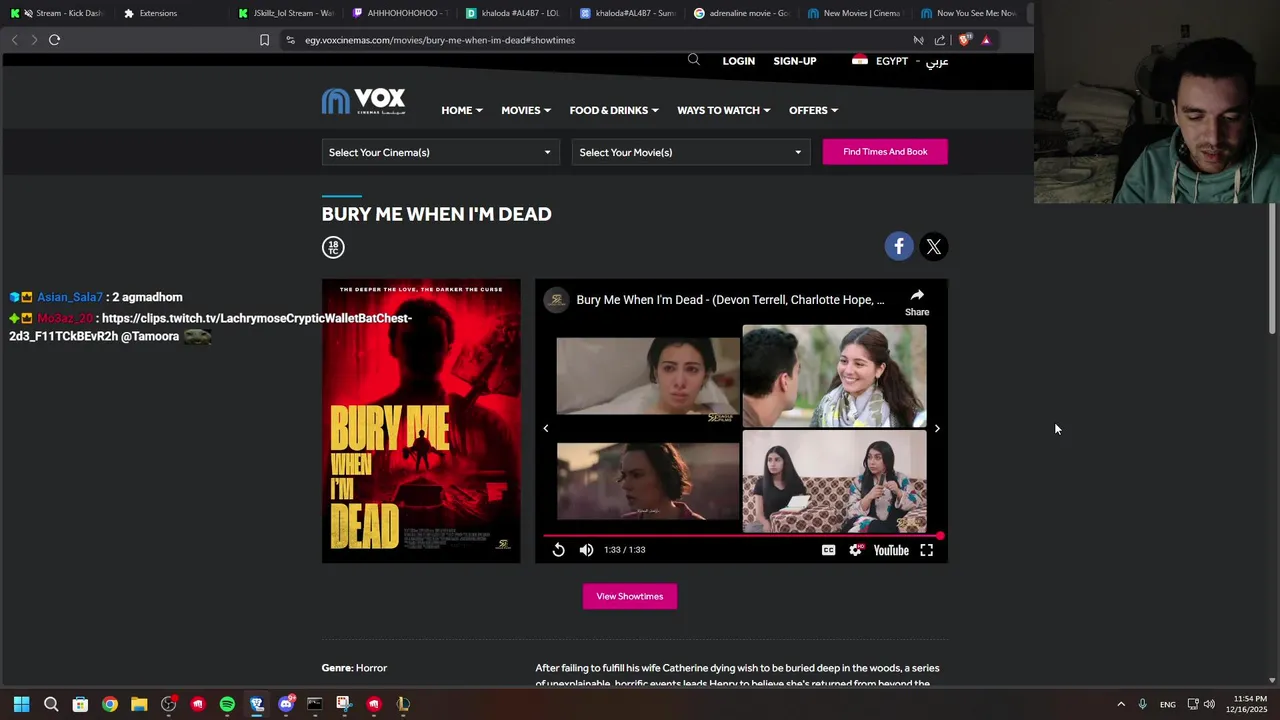Click the page vertical scrollbar
The height and width of the screenshot is (720, 1280).
[x=1272, y=270]
